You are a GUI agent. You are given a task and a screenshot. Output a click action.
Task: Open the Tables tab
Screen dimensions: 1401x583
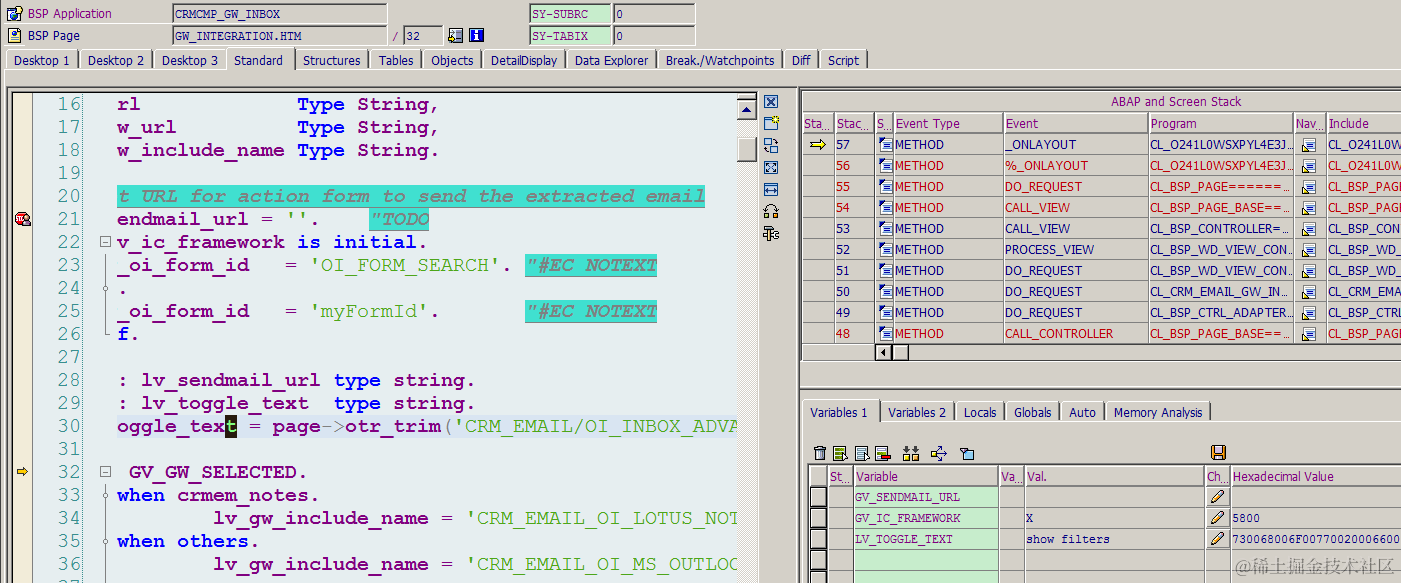tap(396, 60)
